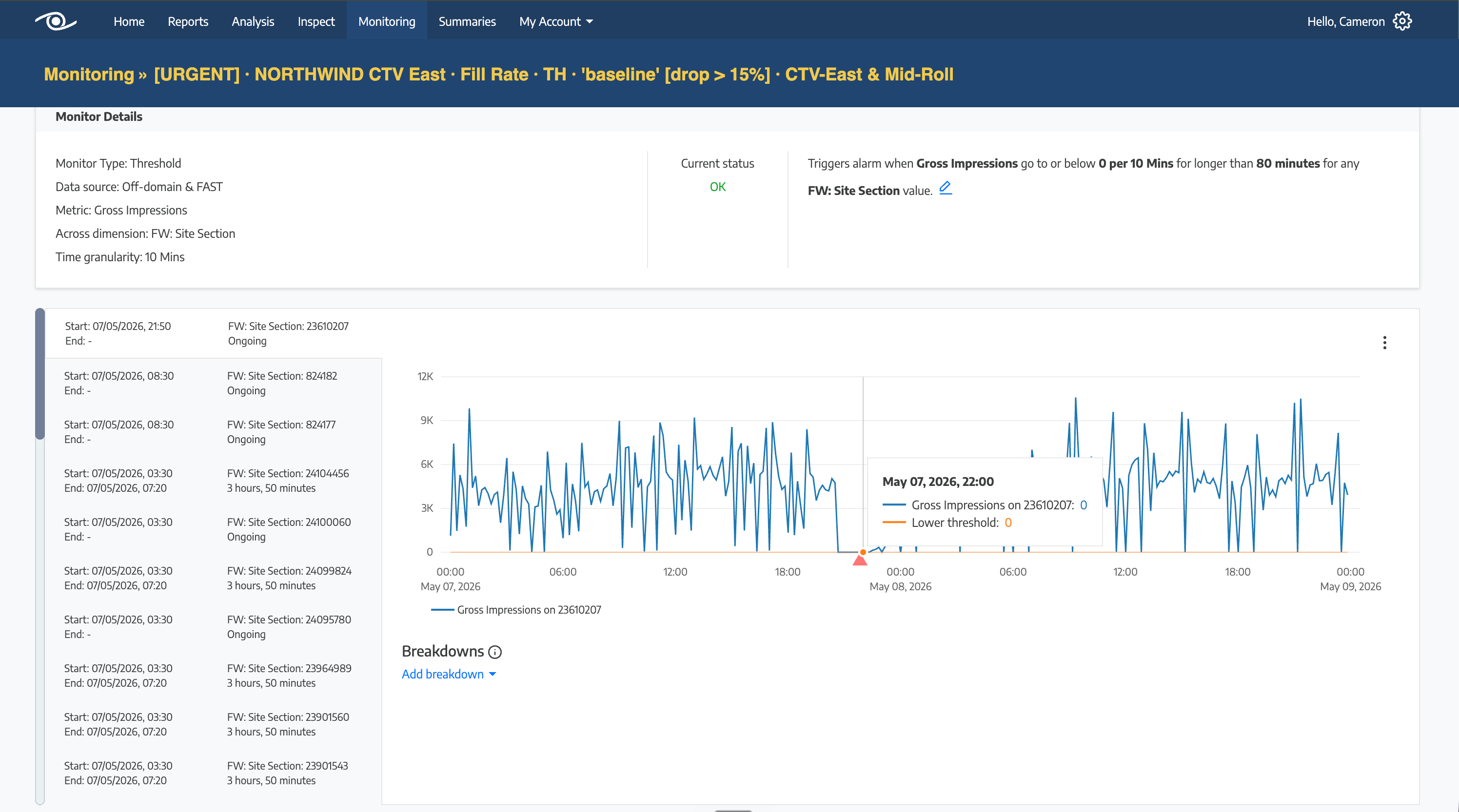The image size is (1459, 812).
Task: Click the red alarm triangle marker
Action: point(860,560)
